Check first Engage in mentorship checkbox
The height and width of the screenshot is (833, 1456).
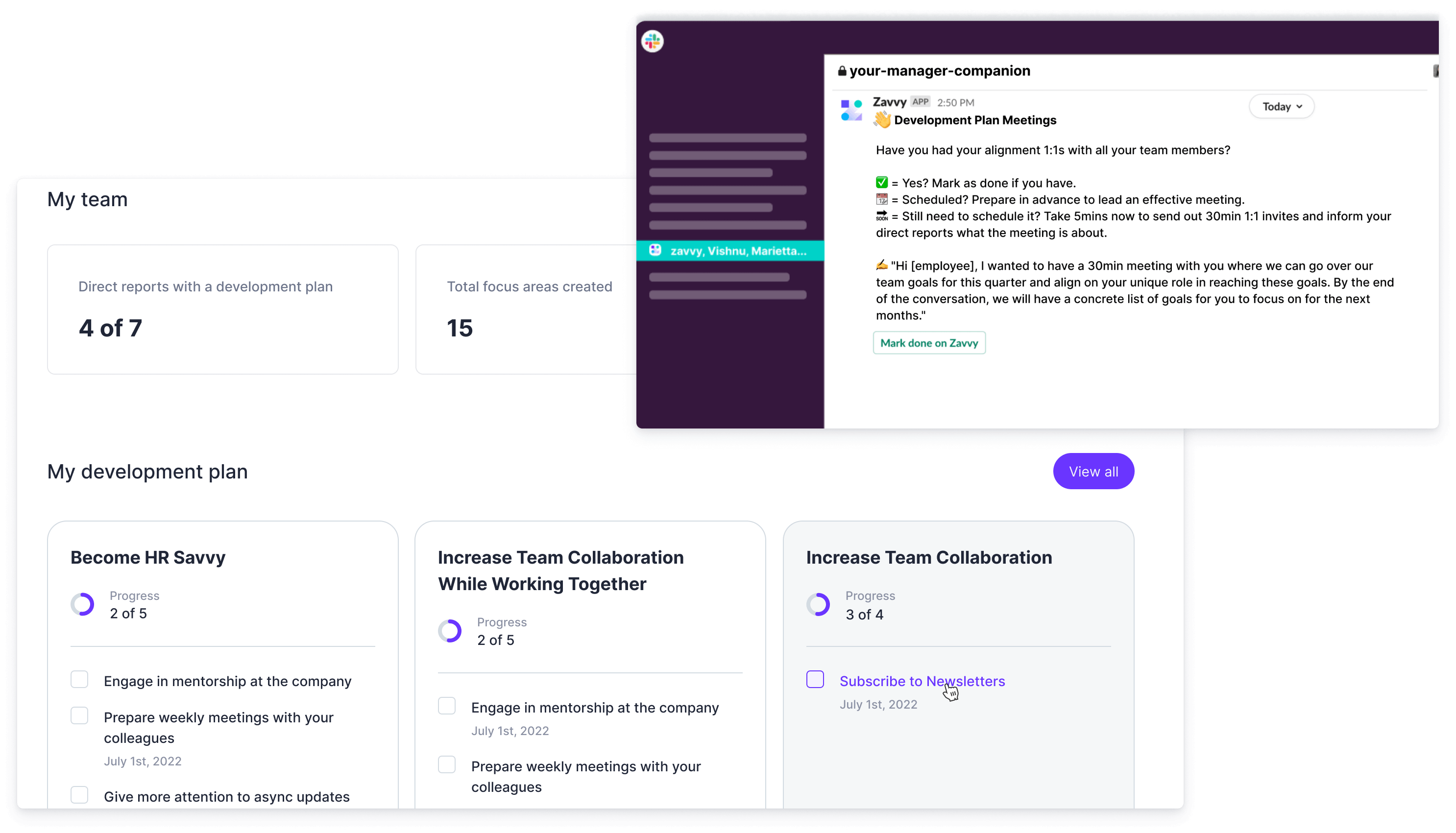(79, 680)
